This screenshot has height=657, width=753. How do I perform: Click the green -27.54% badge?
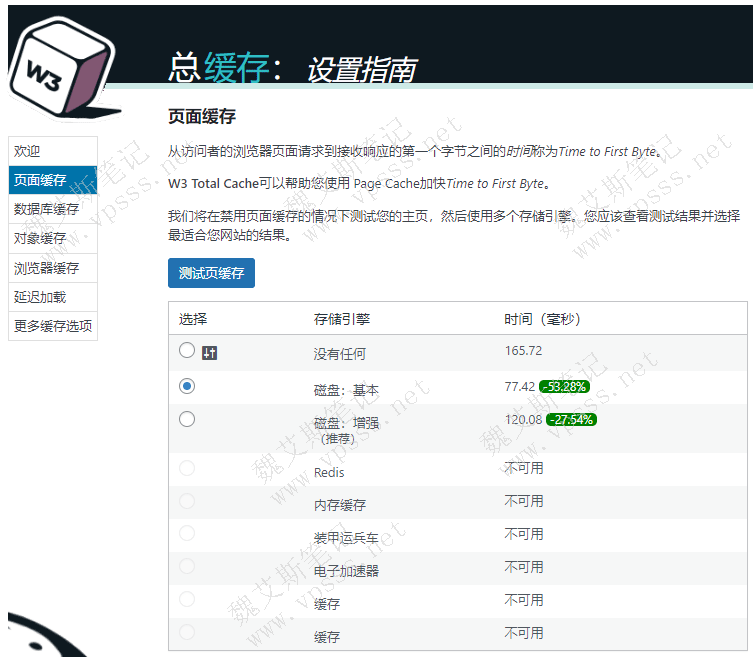[x=571, y=420]
